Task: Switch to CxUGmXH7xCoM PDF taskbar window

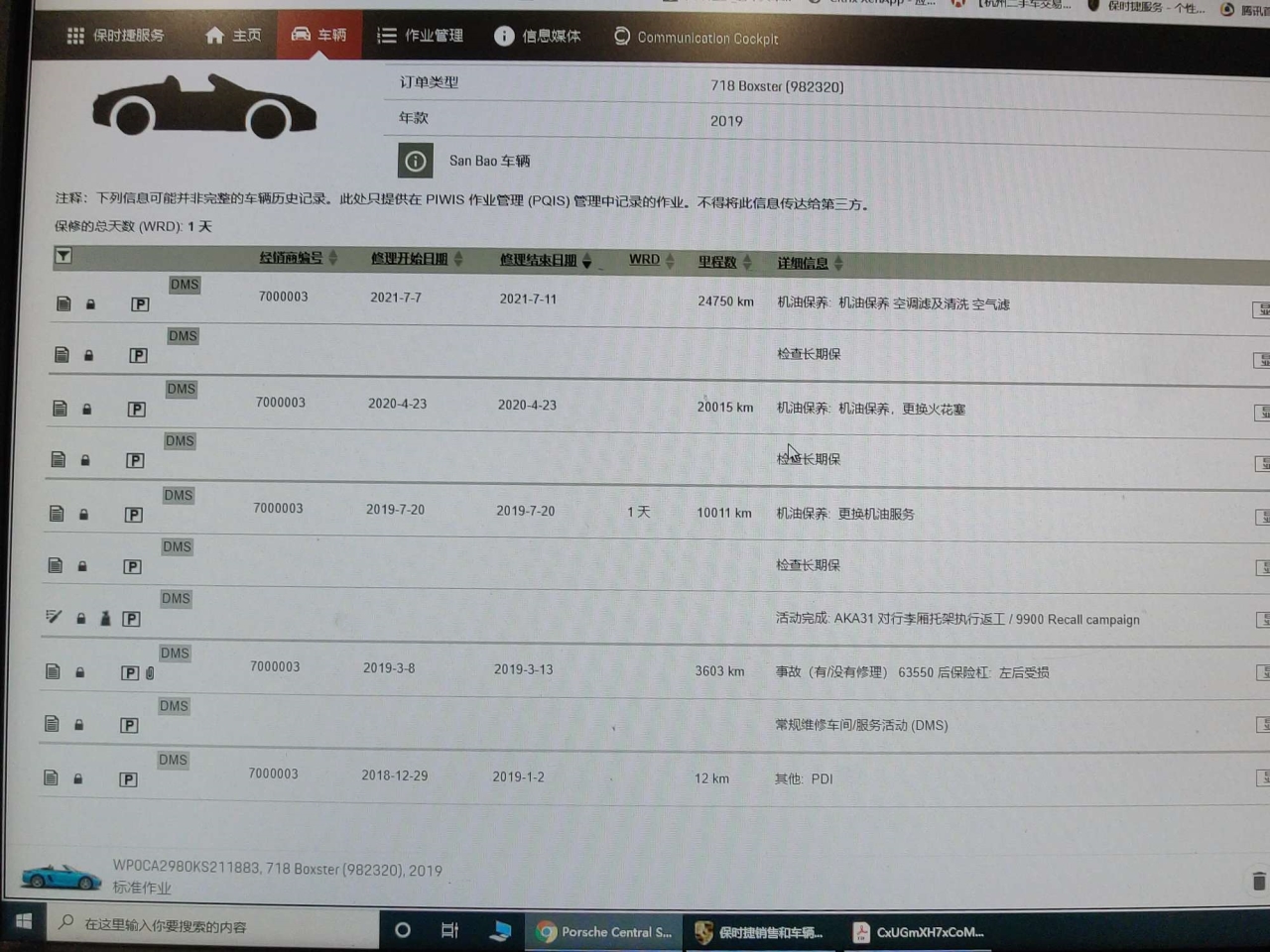Action: tap(919, 933)
